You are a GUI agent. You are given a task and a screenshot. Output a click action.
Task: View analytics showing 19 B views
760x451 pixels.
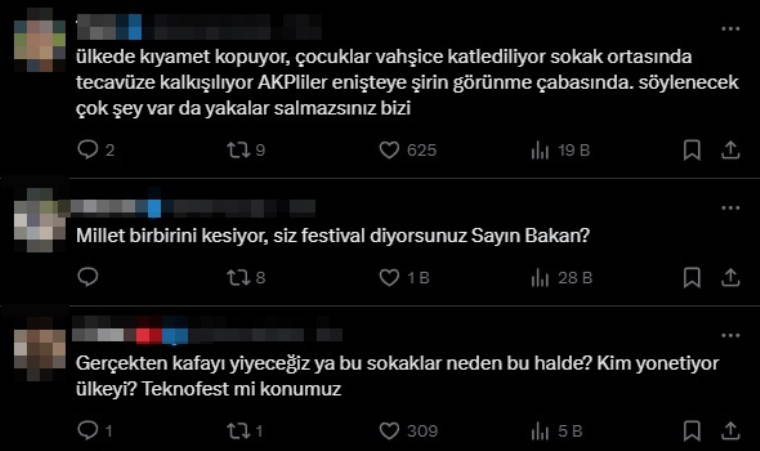tap(541, 150)
